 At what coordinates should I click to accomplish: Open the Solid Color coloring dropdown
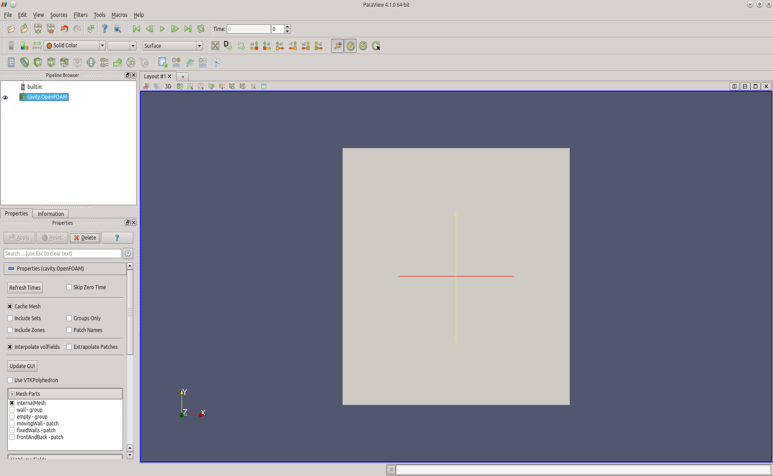click(74, 46)
